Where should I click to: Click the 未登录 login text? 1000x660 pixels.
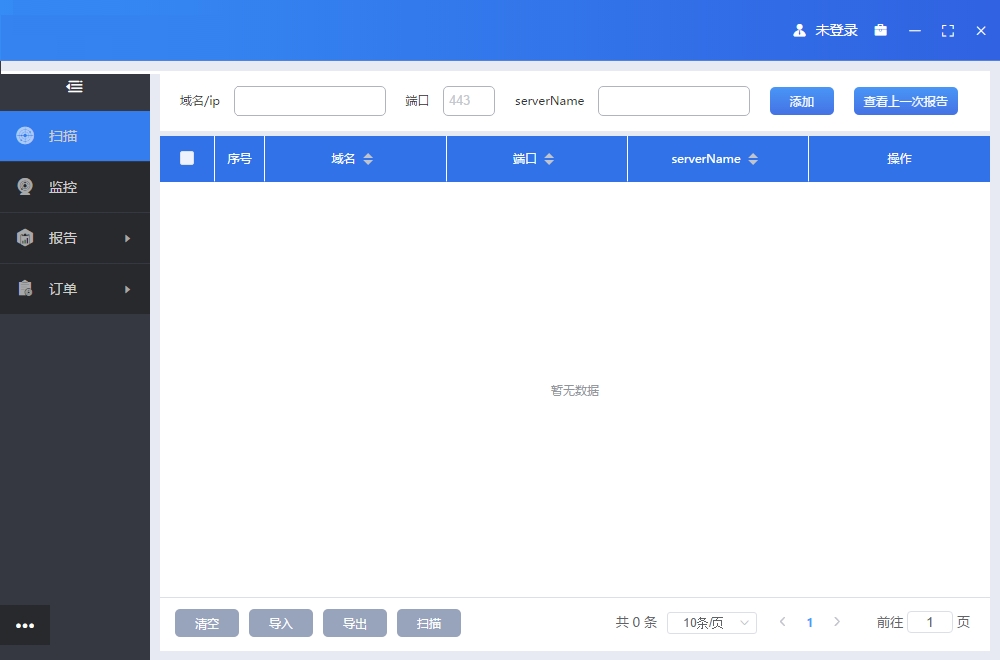836,30
